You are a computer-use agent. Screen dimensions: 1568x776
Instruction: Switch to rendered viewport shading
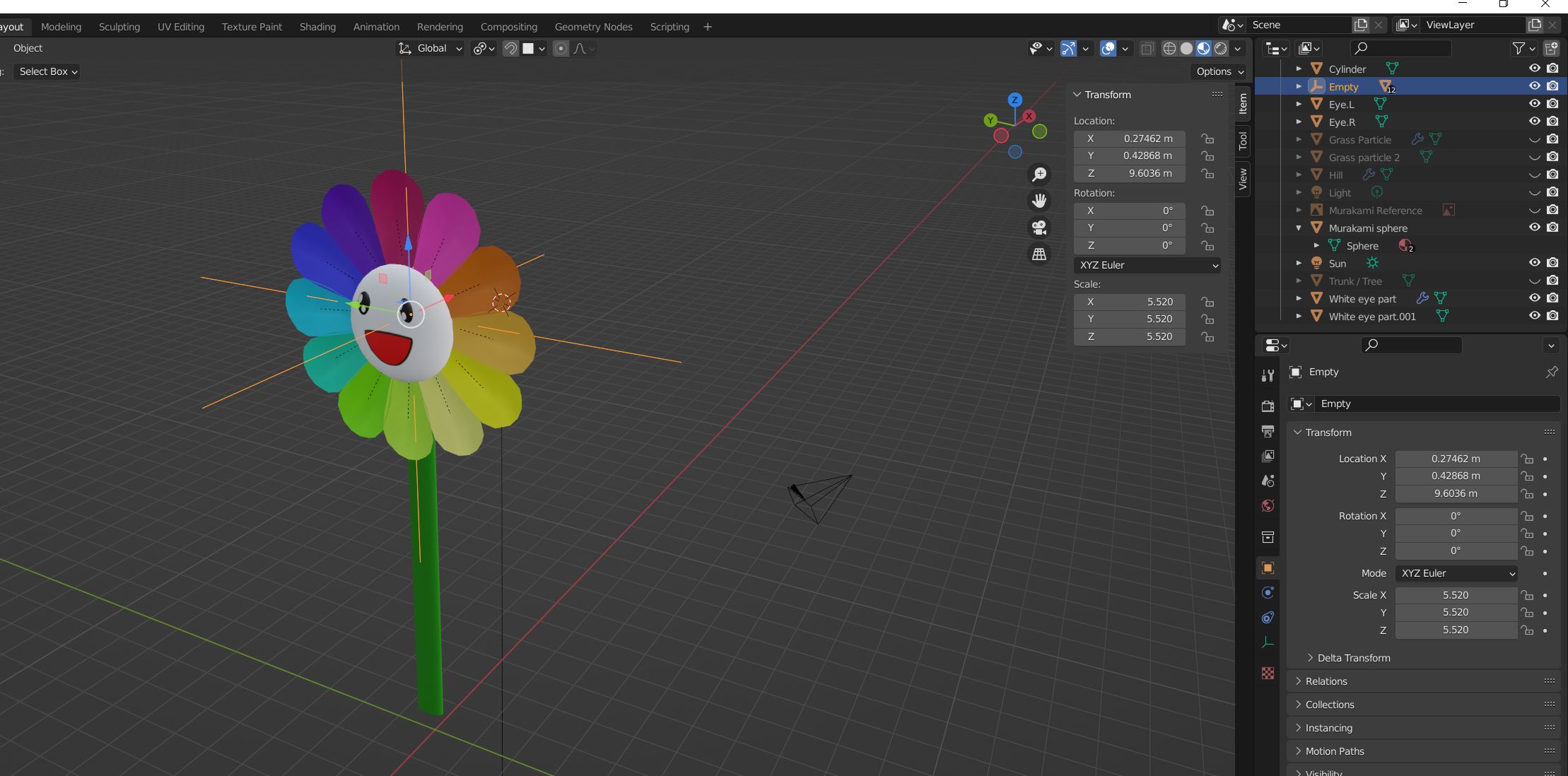pyautogui.click(x=1220, y=48)
